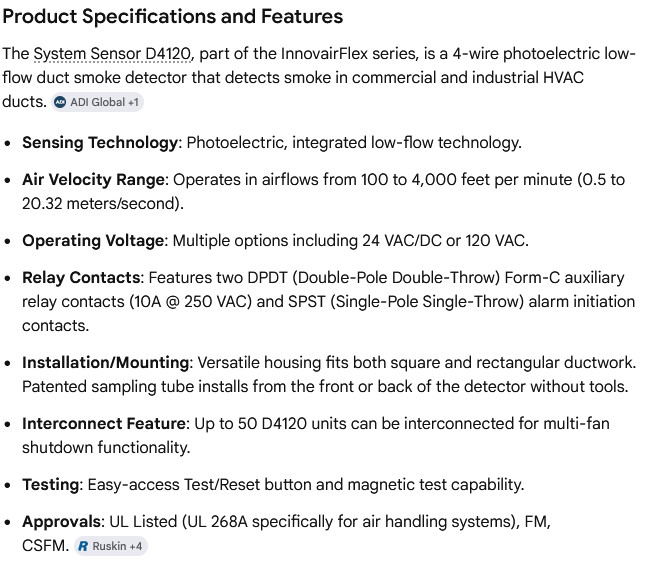Click the ADI Global logo icon
The image size is (657, 573).
click(x=60, y=102)
